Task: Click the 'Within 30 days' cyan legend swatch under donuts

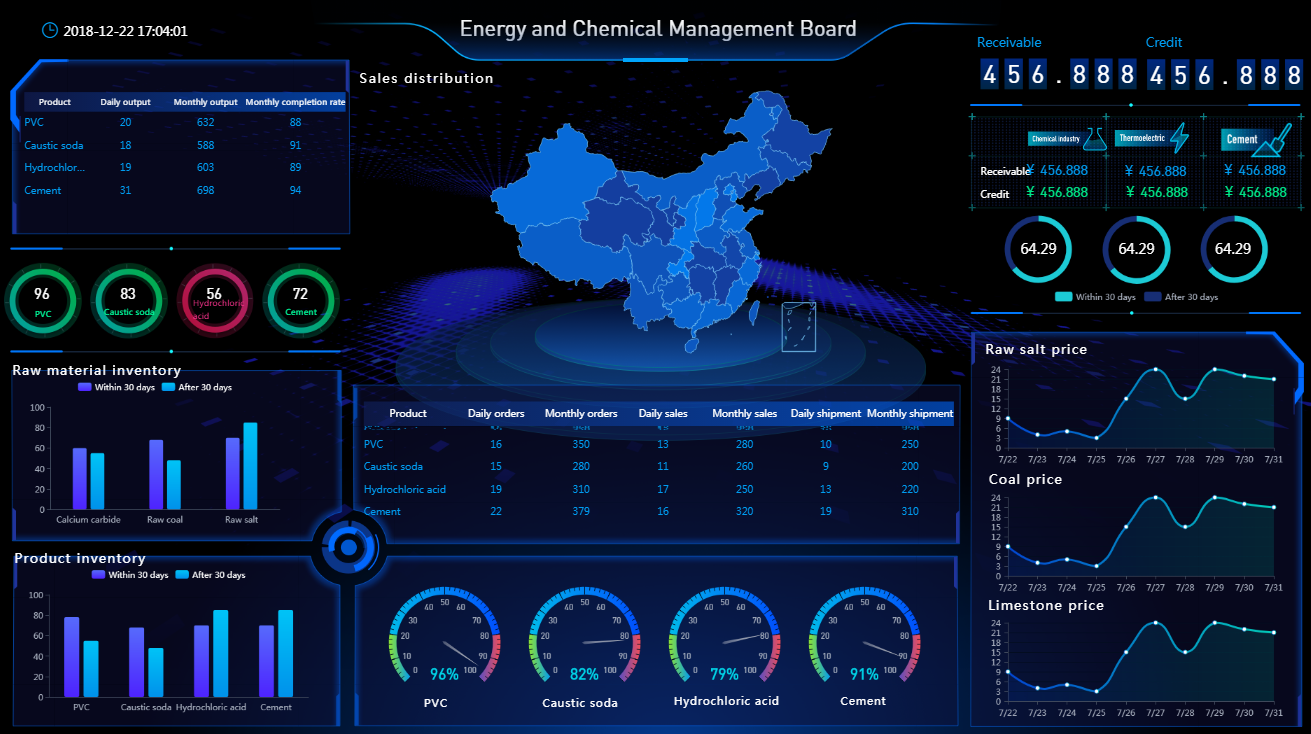Action: click(x=1064, y=297)
